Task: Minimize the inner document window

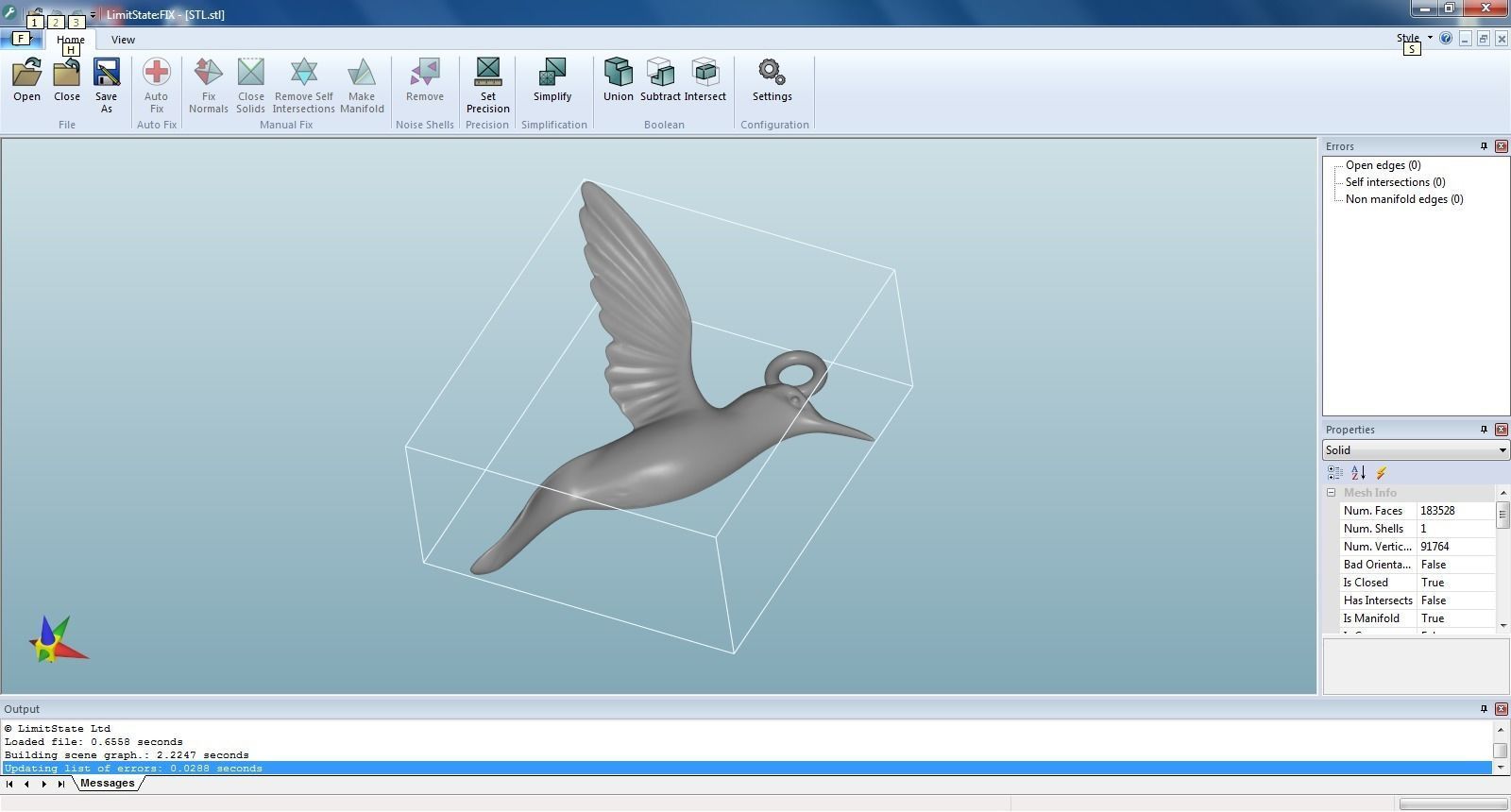Action: (1465, 39)
